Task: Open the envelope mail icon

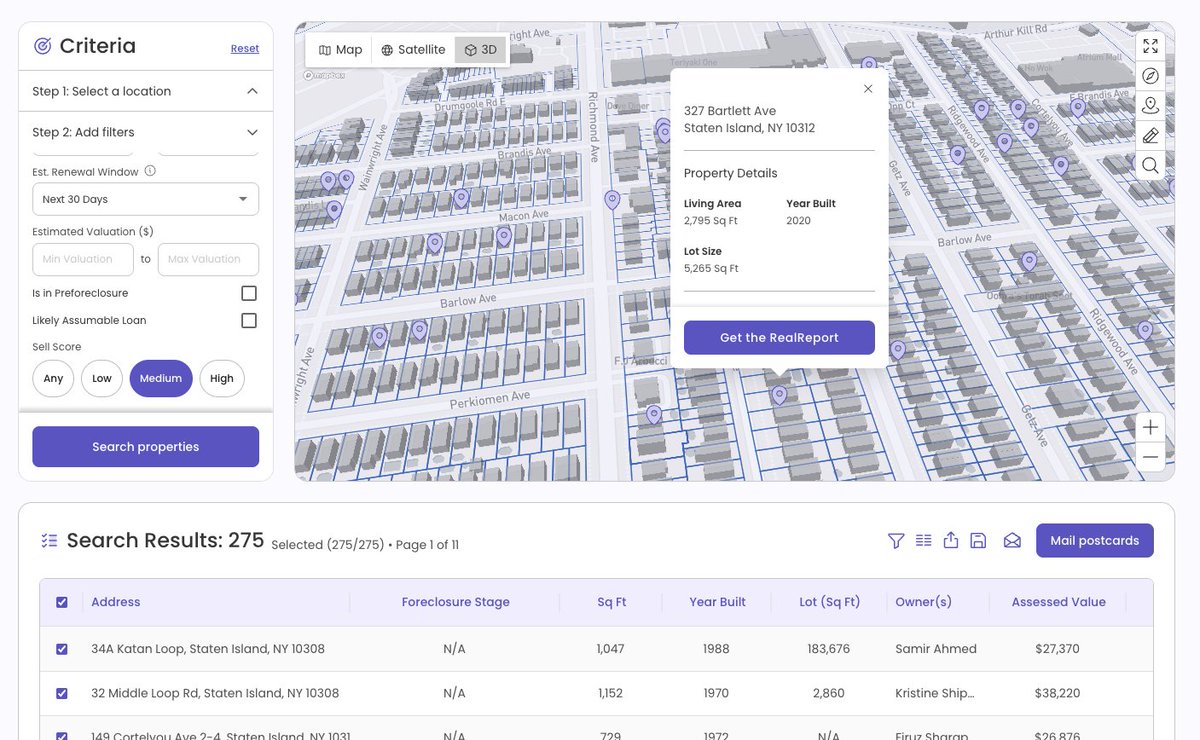Action: point(1012,541)
